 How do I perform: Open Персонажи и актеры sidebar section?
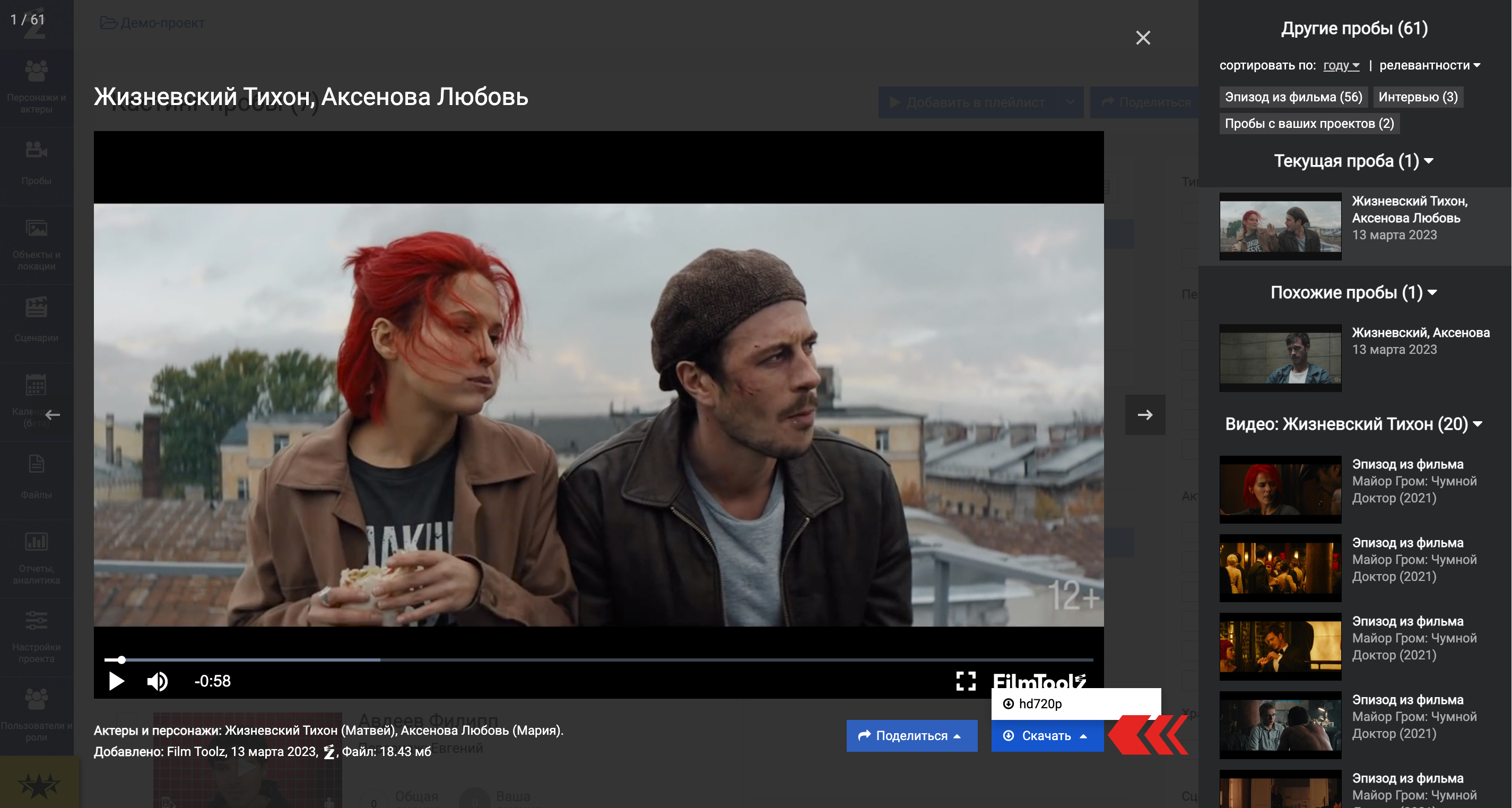point(37,86)
